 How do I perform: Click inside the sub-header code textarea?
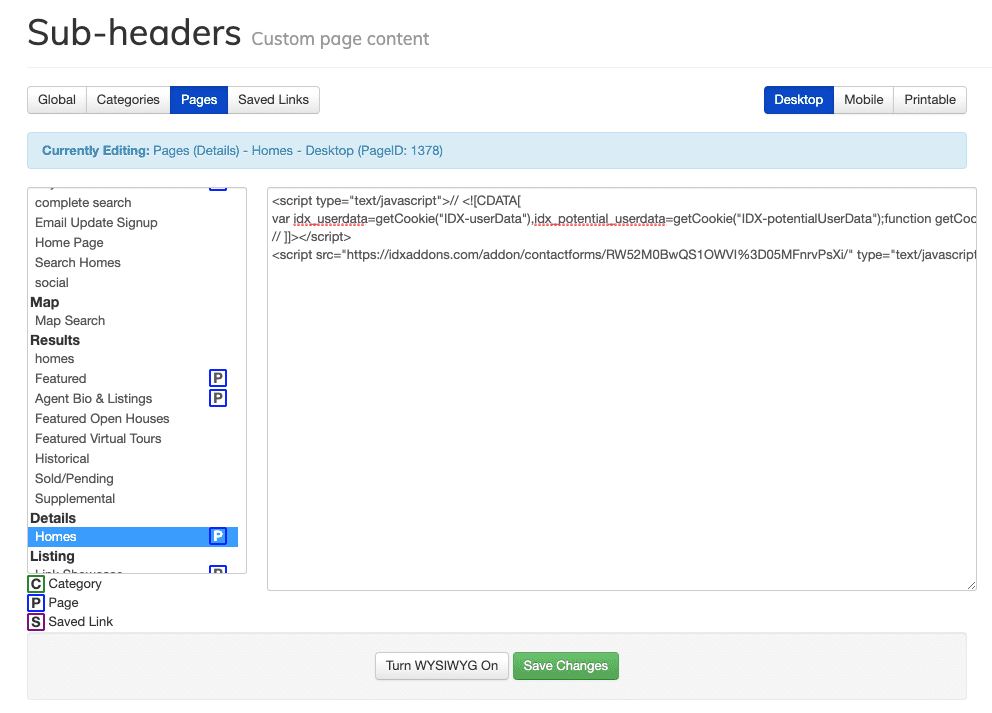point(622,389)
